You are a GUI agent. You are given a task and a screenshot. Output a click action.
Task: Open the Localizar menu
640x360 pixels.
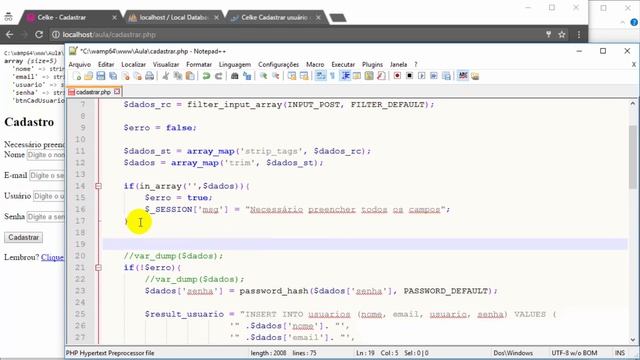(133, 64)
